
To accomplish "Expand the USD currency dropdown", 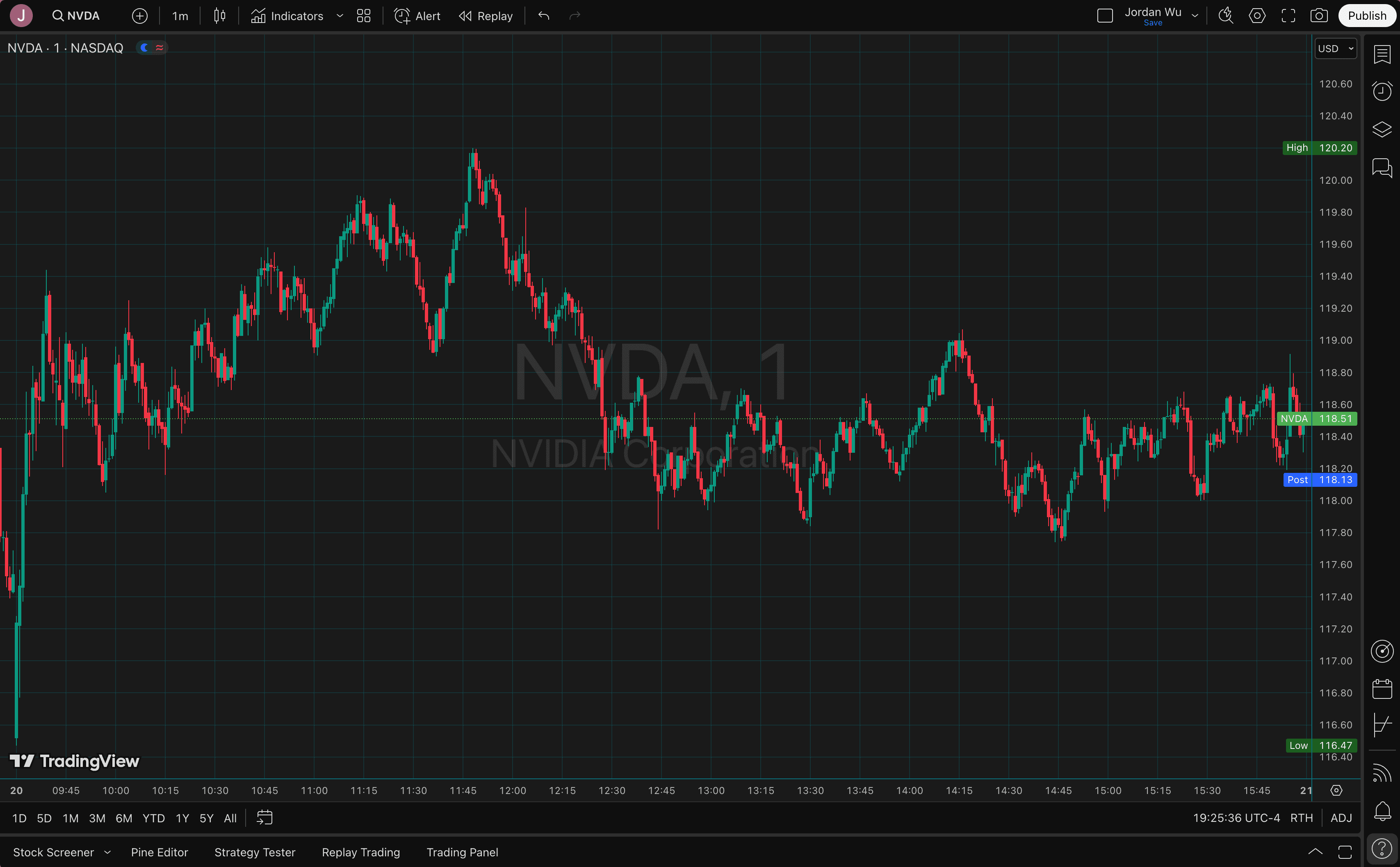I will point(1336,49).
